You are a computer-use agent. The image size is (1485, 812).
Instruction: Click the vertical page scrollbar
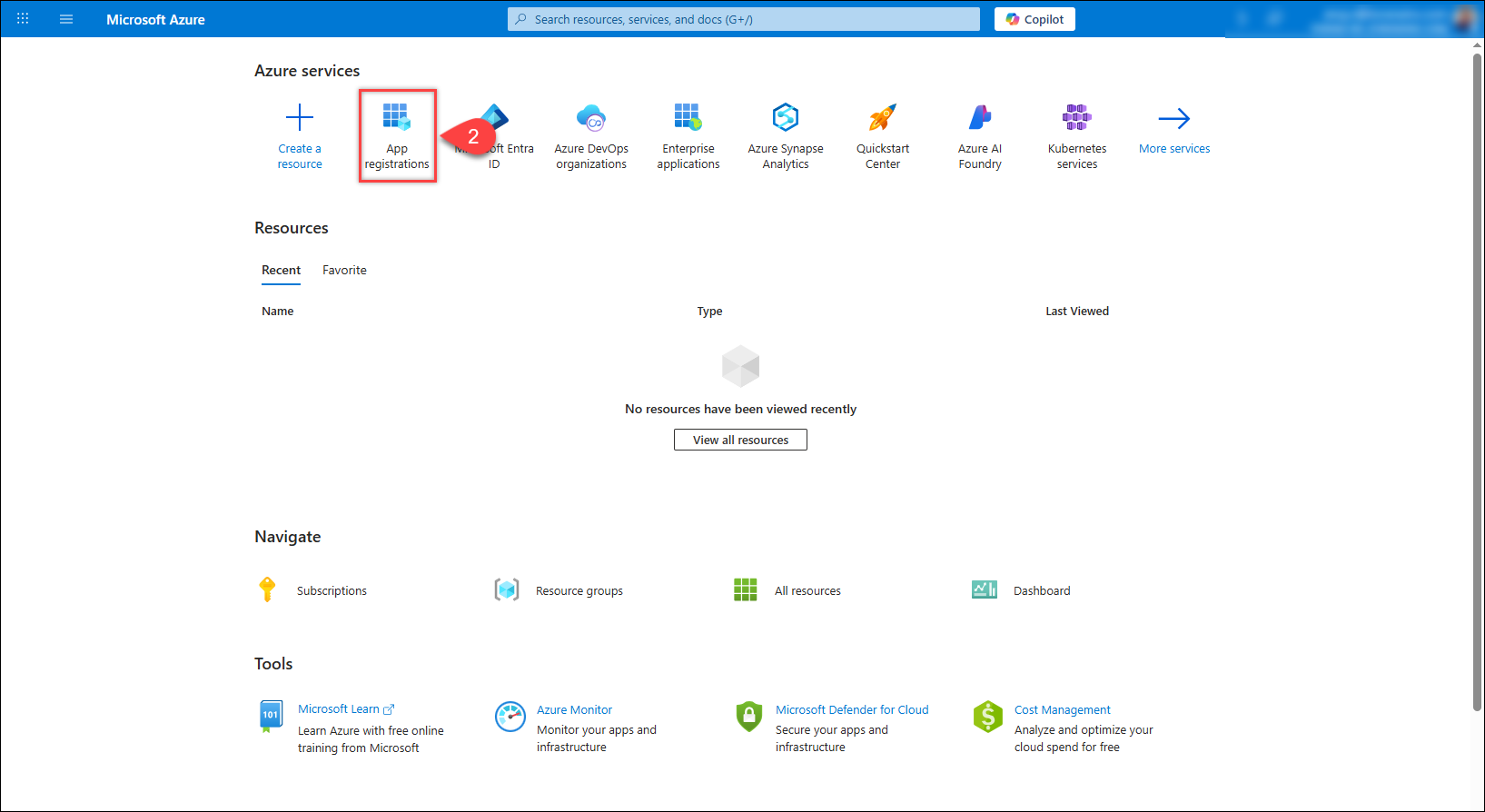1477,381
